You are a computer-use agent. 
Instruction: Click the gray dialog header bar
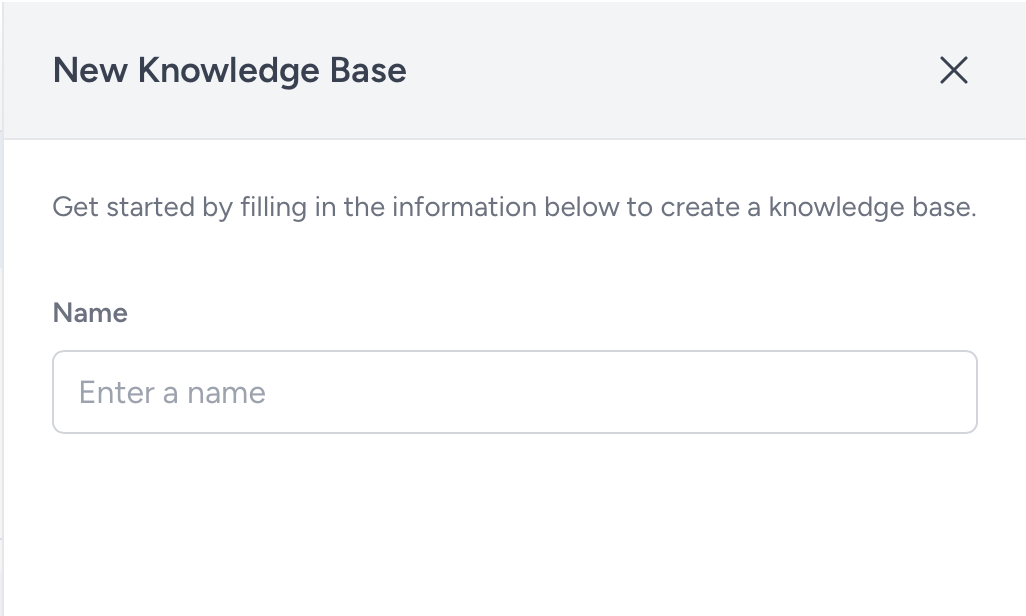point(650,70)
